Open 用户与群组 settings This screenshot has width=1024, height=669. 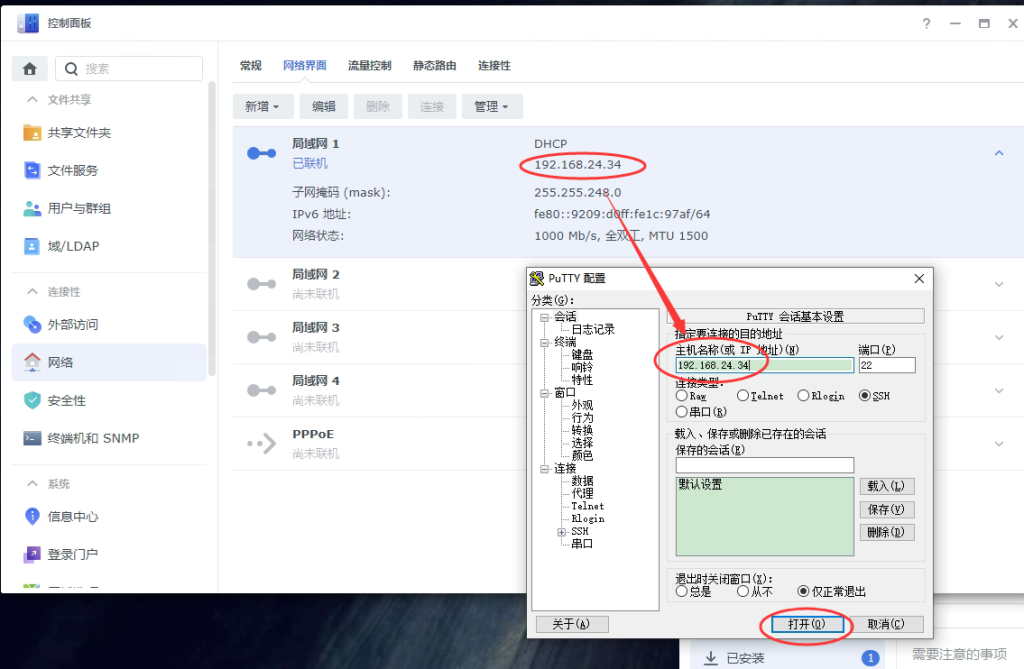80,208
